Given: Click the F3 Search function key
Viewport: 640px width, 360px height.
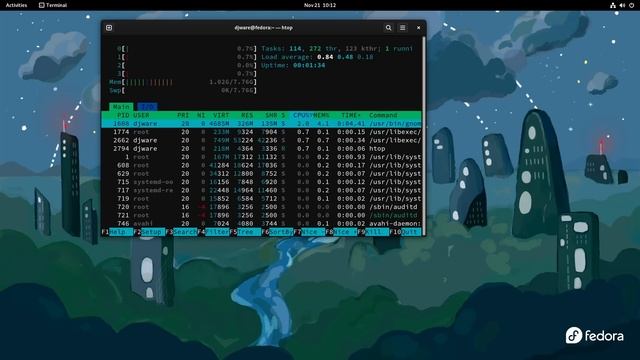Looking at the screenshot, I should pyautogui.click(x=181, y=232).
